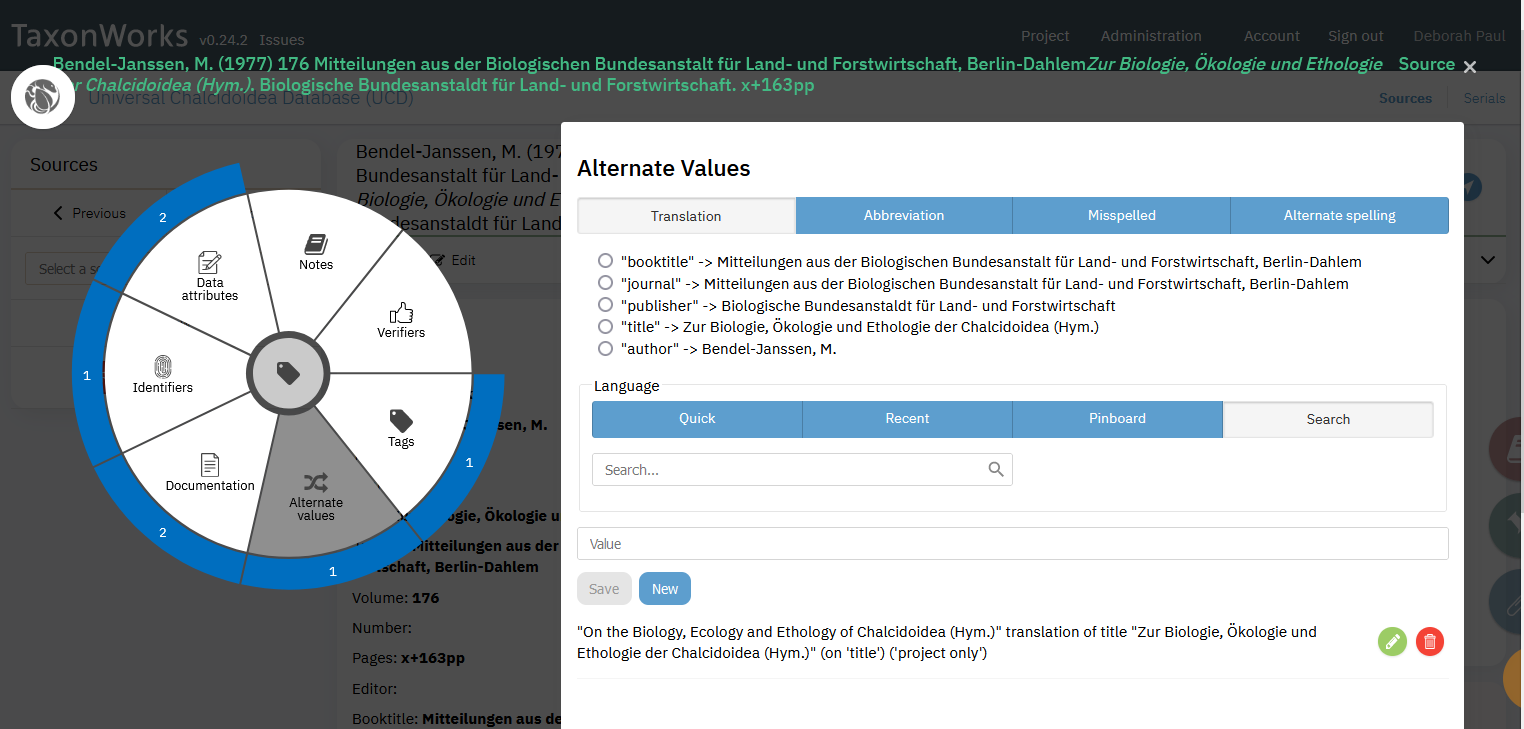
Task: Select the "publisher" radio option
Action: pos(605,305)
